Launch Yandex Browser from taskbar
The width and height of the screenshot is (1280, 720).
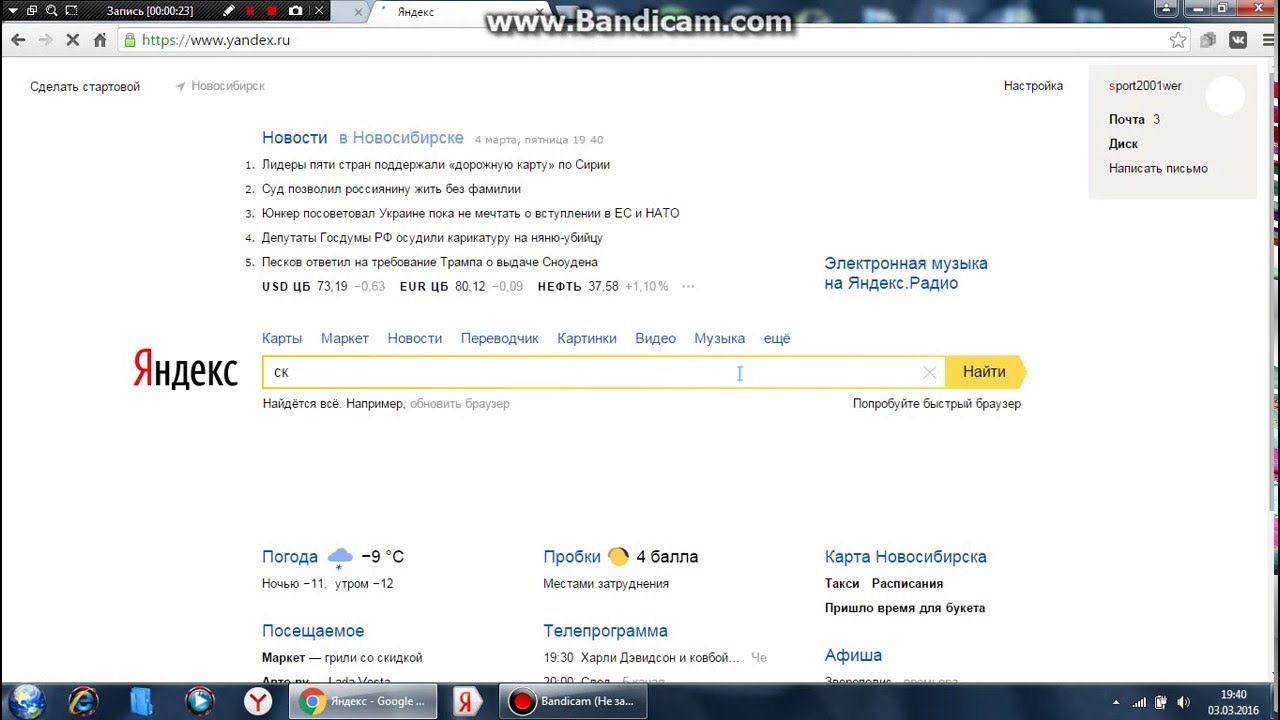click(x=259, y=702)
